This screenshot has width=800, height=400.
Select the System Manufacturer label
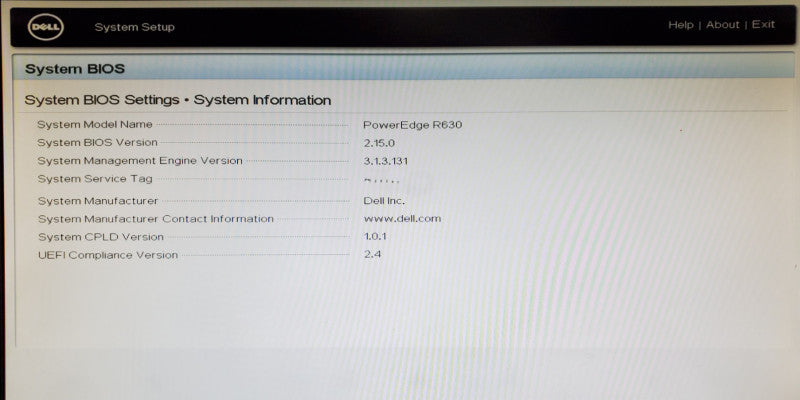[98, 201]
